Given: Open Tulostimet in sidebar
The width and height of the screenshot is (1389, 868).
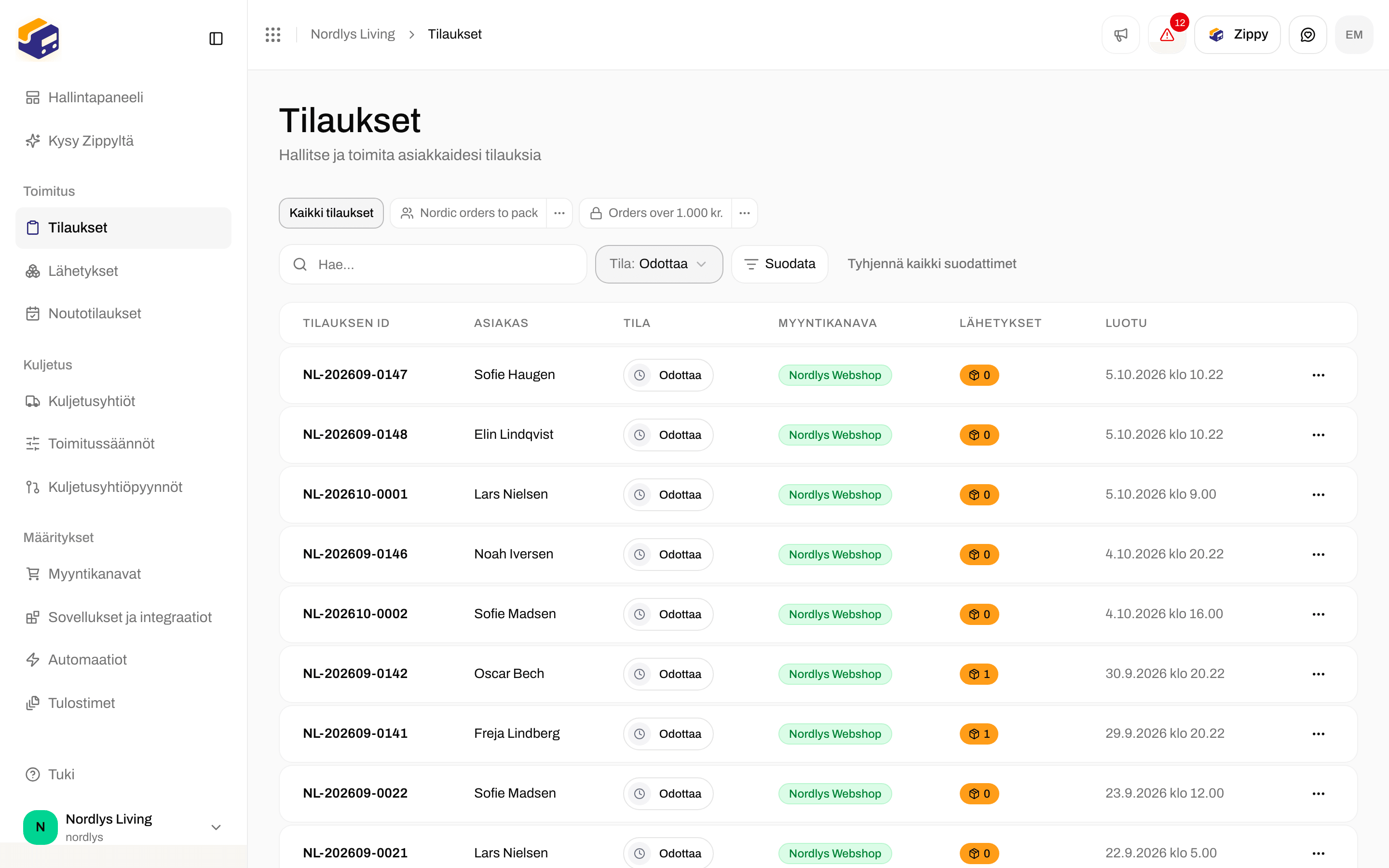Looking at the screenshot, I should (123, 703).
